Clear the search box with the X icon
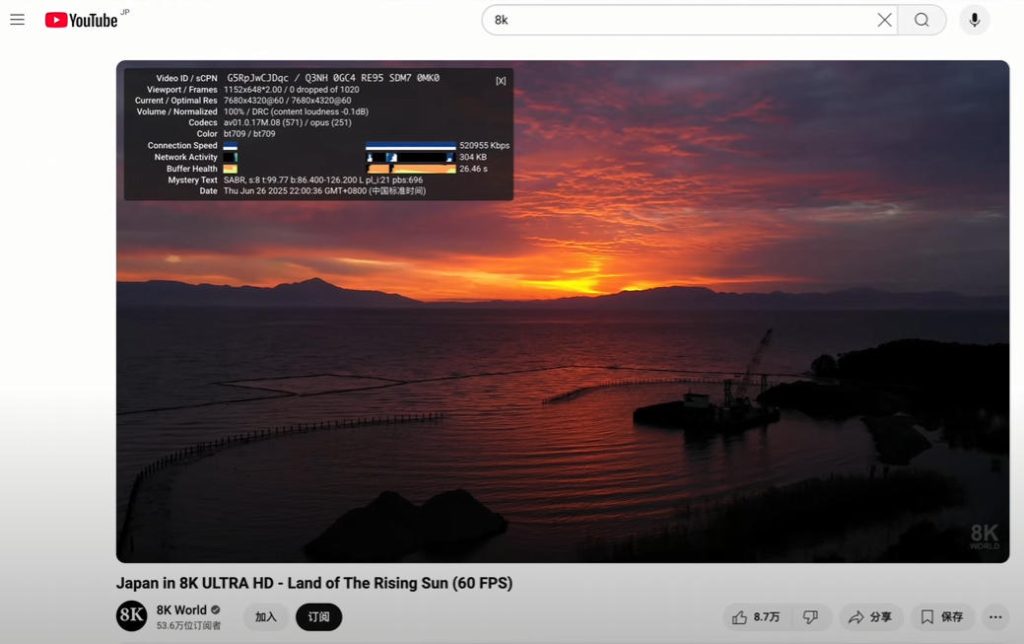 click(x=884, y=20)
